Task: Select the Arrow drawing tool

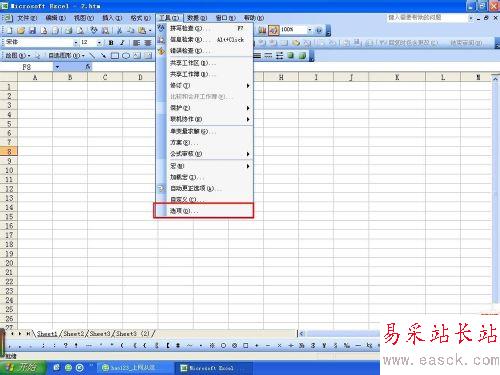Action: coord(103,56)
